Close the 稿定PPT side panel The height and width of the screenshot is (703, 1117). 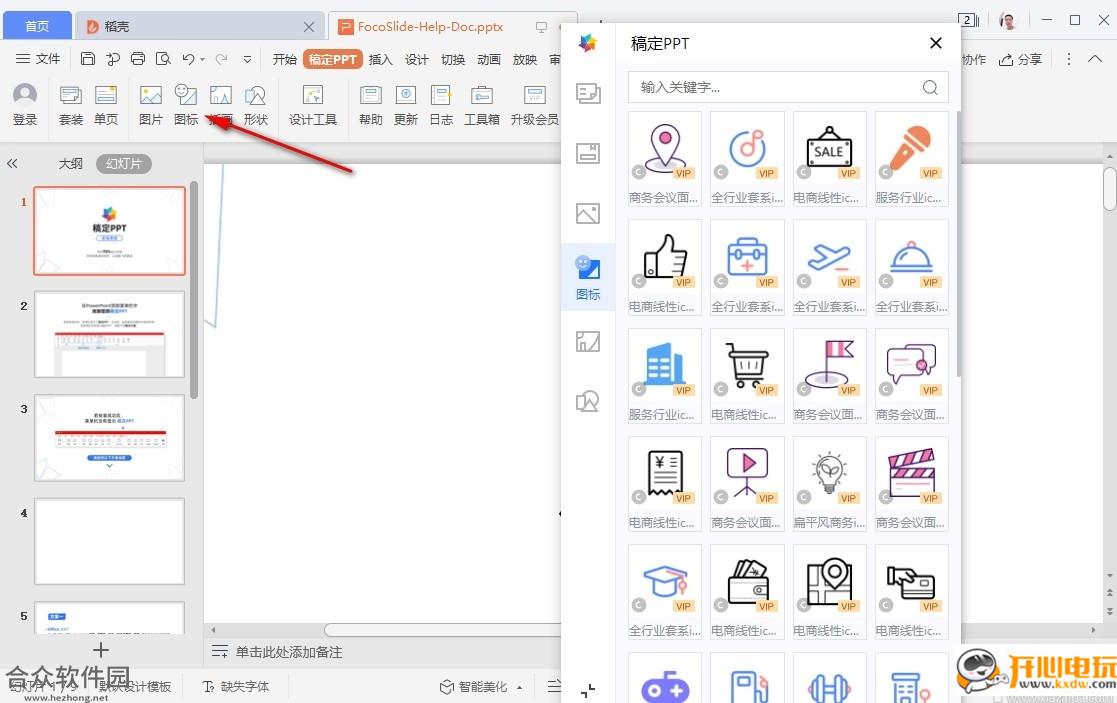(x=936, y=43)
